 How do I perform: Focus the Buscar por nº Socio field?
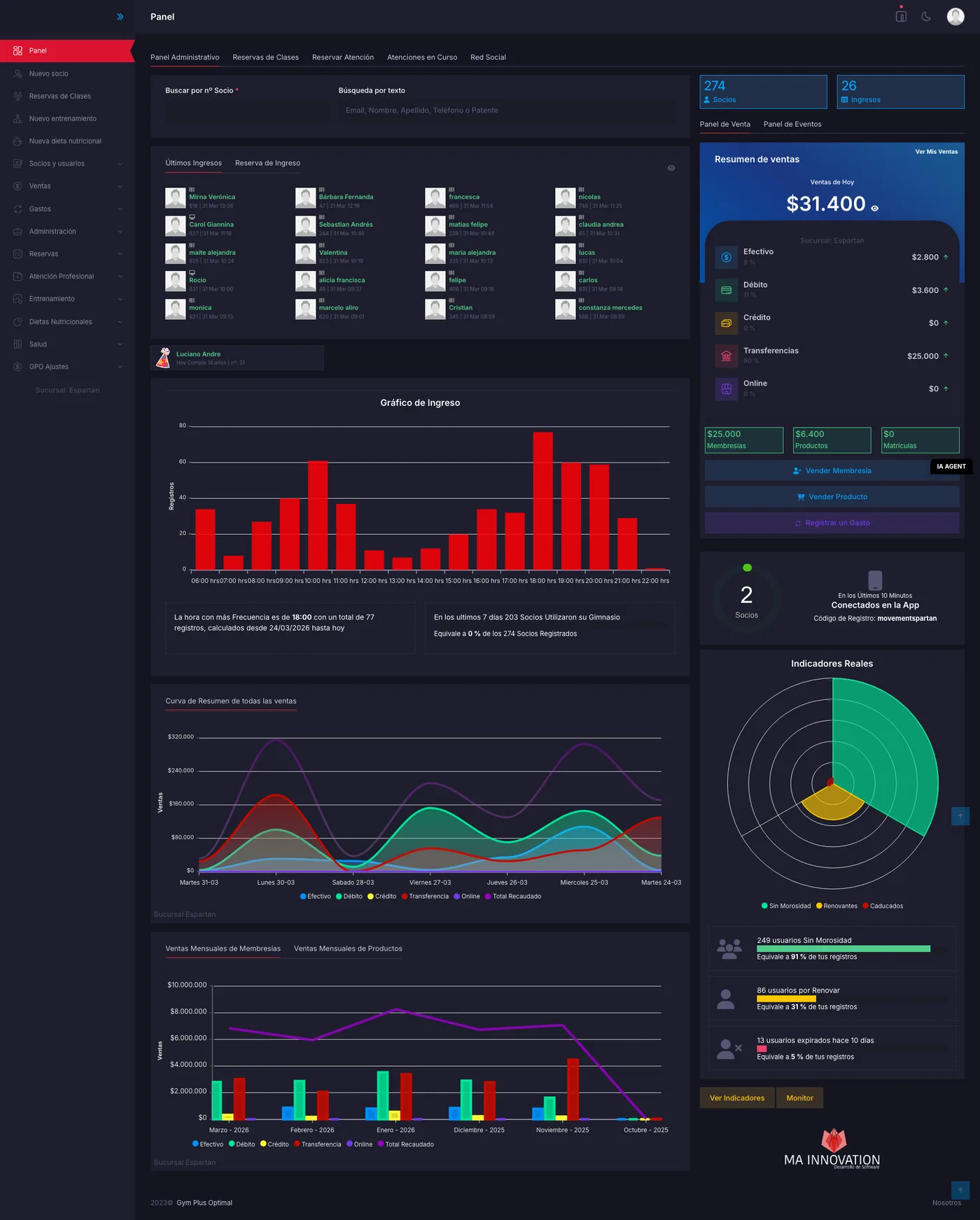tap(247, 111)
